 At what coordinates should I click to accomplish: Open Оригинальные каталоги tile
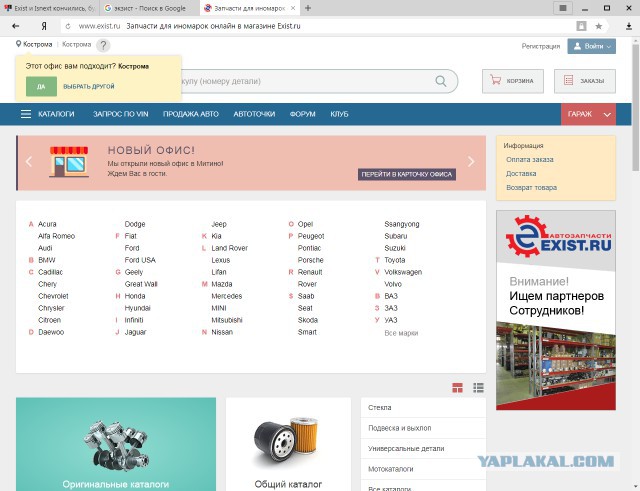(116, 444)
